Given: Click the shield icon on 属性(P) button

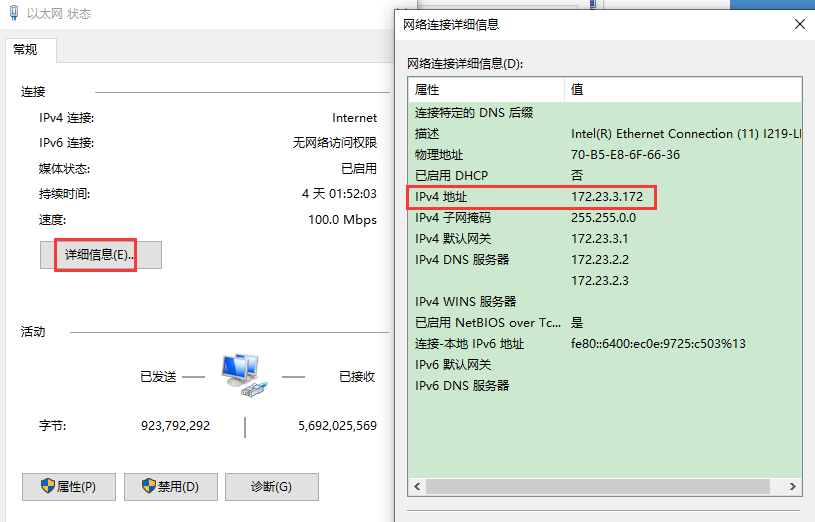Looking at the screenshot, I should click(x=48, y=486).
